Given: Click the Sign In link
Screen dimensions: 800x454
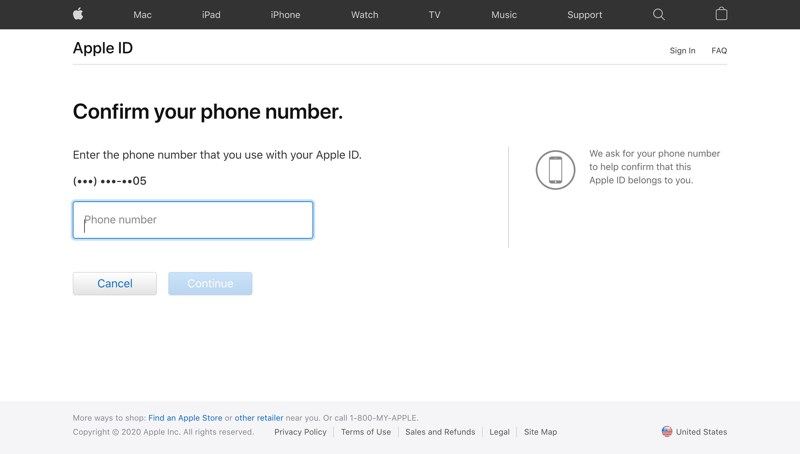Looking at the screenshot, I should pyautogui.click(x=682, y=51).
